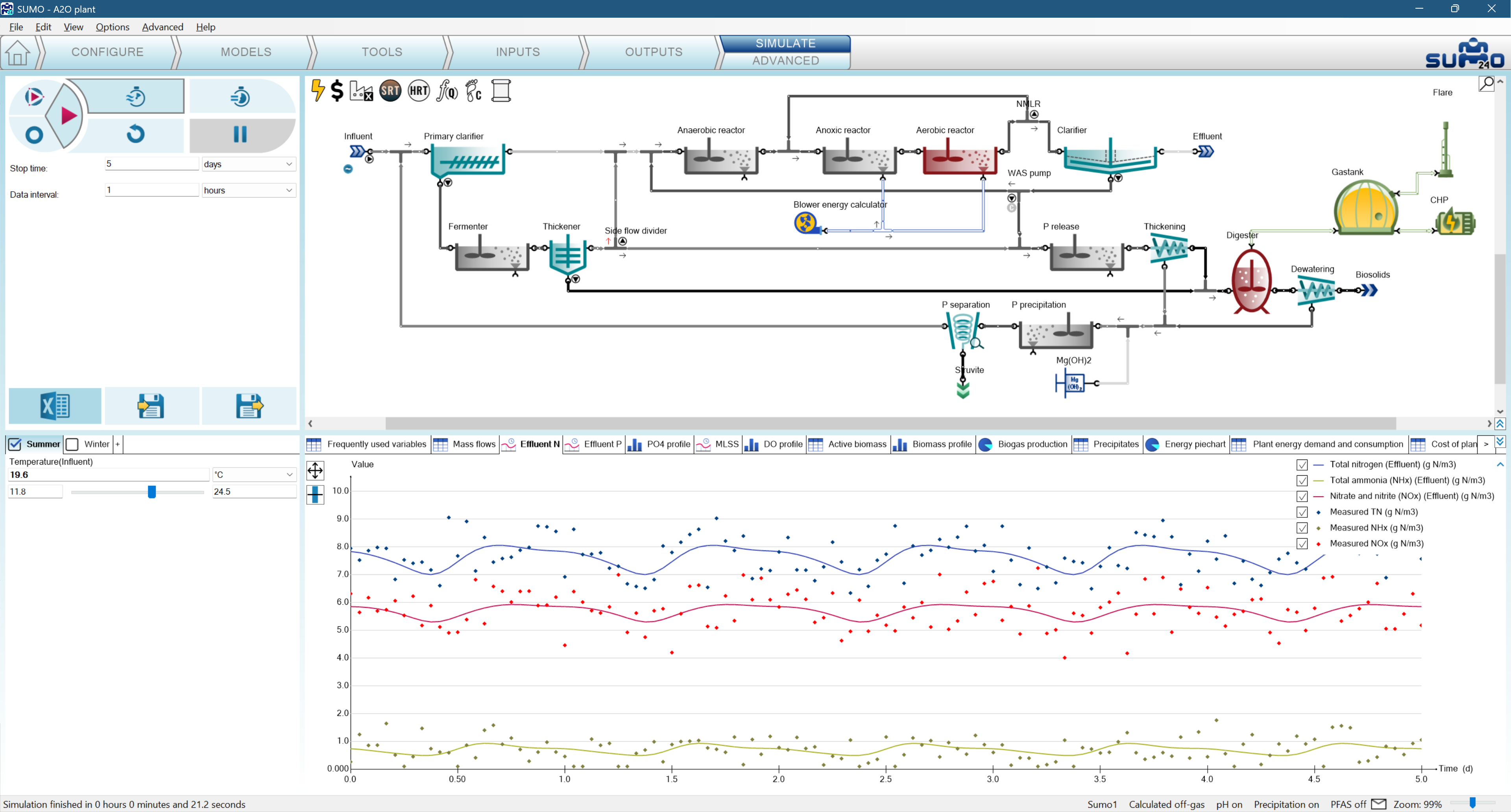
Task: Click the HRT calculator icon
Action: point(418,90)
